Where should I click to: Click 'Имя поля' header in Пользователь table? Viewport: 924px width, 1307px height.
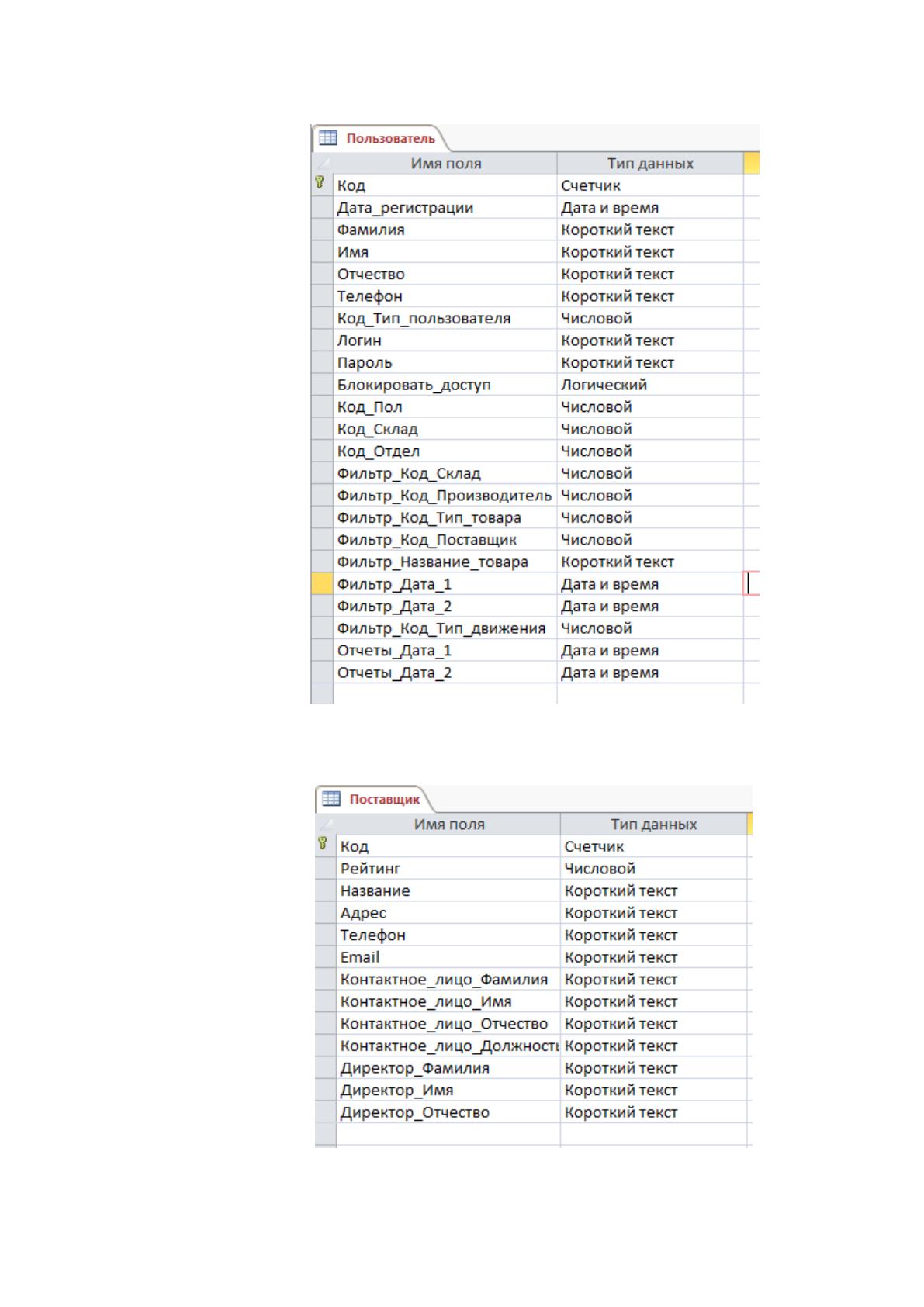[x=445, y=163]
